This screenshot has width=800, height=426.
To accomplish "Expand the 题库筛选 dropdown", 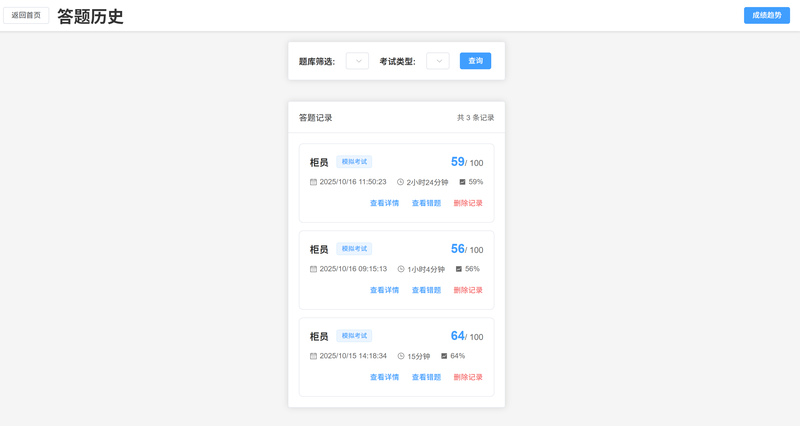I will point(357,61).
